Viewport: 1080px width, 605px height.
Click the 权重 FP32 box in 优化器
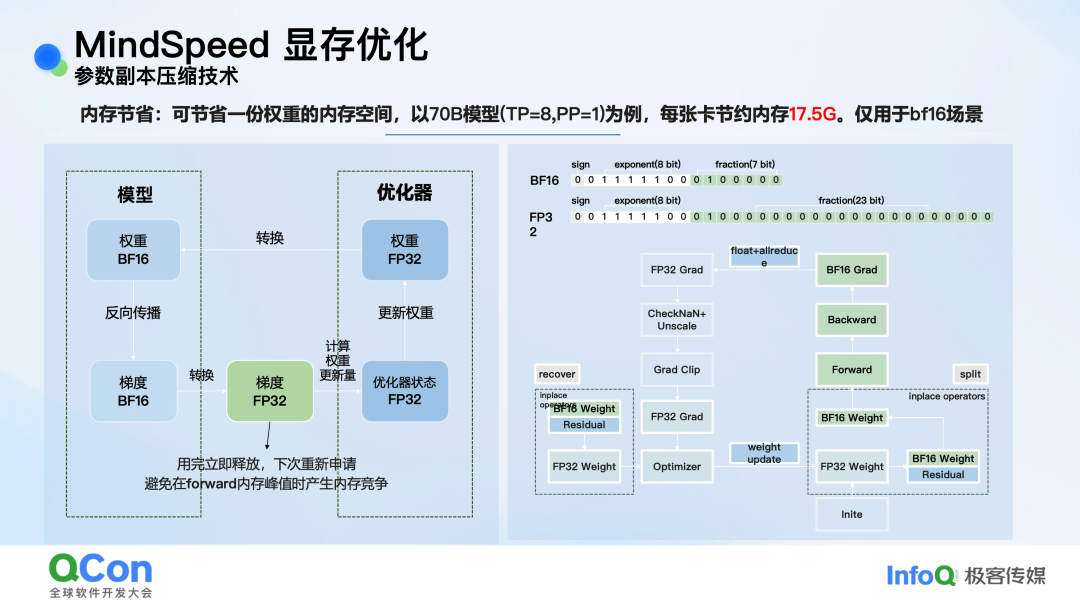click(404, 251)
